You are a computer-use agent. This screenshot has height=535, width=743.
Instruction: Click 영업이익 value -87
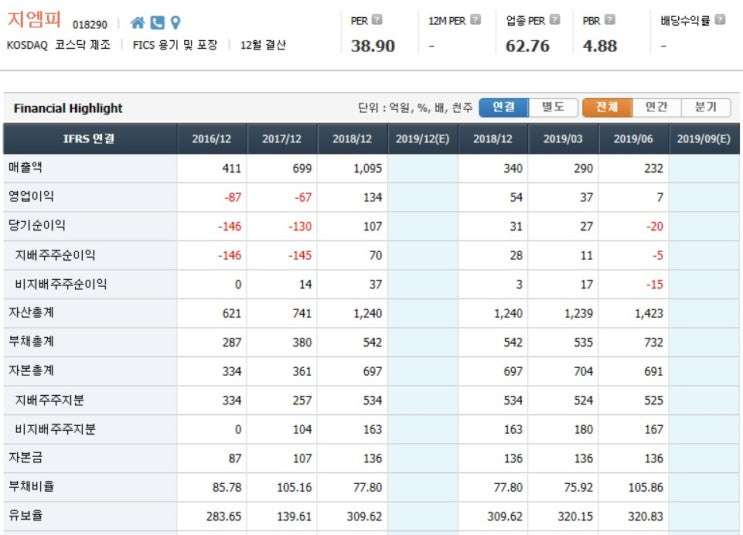[x=233, y=198]
